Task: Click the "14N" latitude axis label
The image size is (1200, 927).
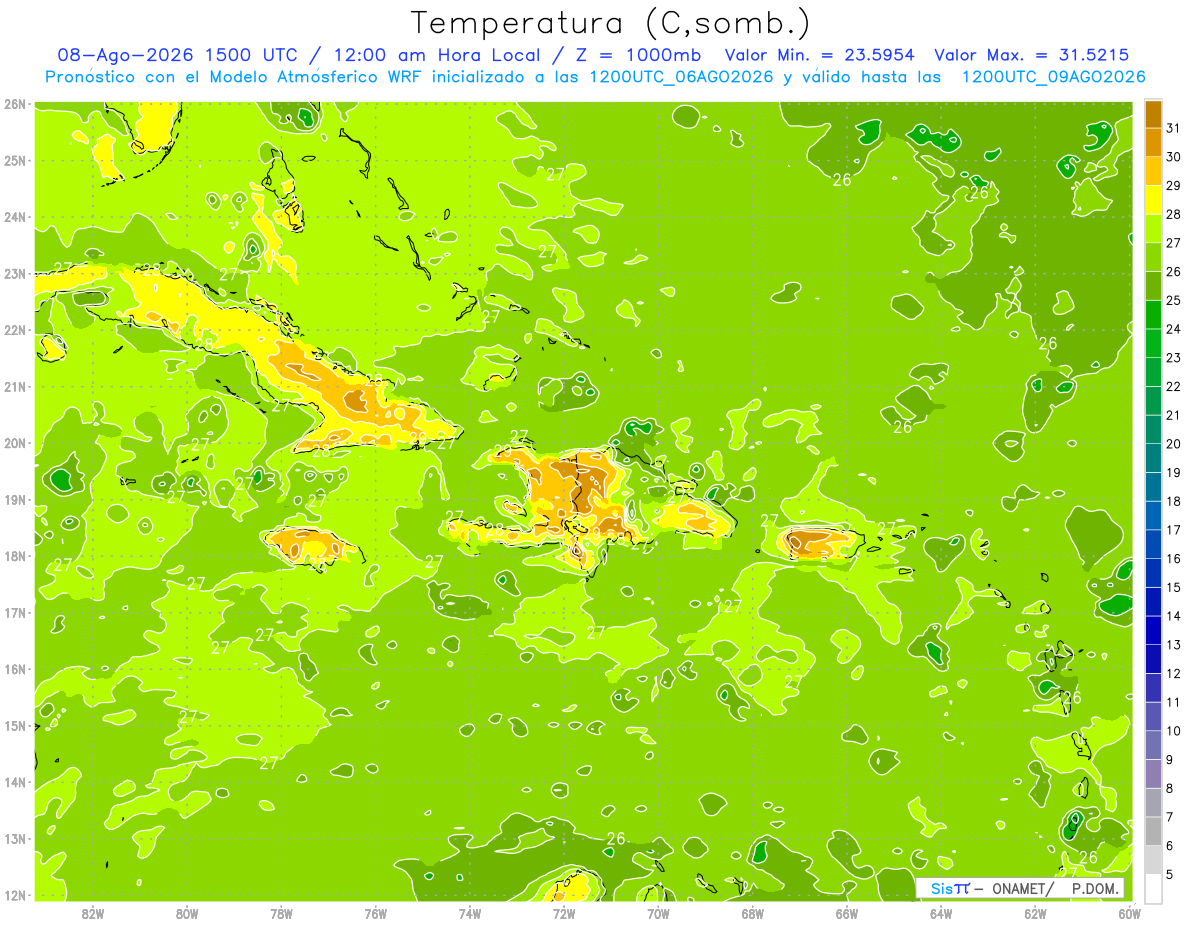Action: (x=15, y=782)
